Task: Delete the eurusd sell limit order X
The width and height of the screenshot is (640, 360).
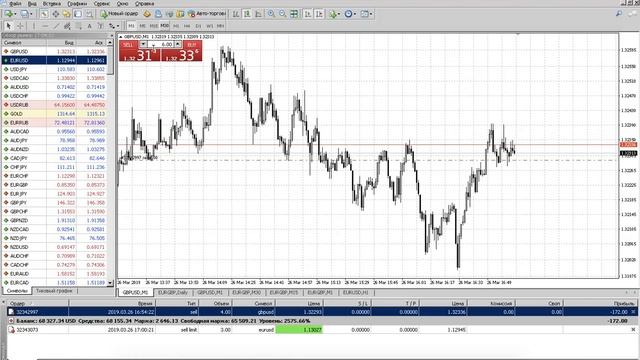Action: click(x=633, y=329)
